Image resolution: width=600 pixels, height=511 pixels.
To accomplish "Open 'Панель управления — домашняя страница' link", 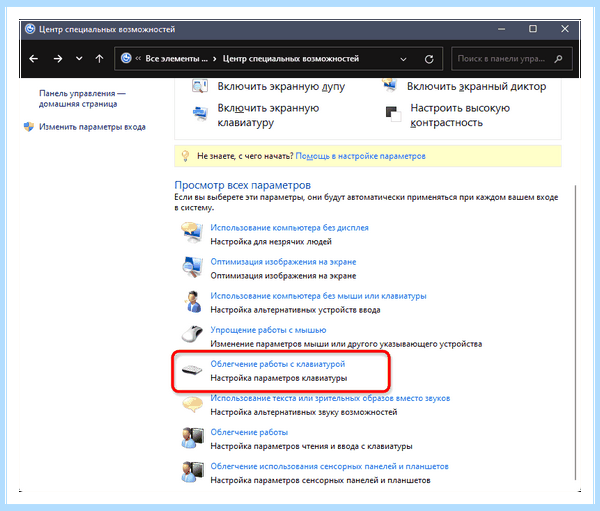I will [x=82, y=99].
